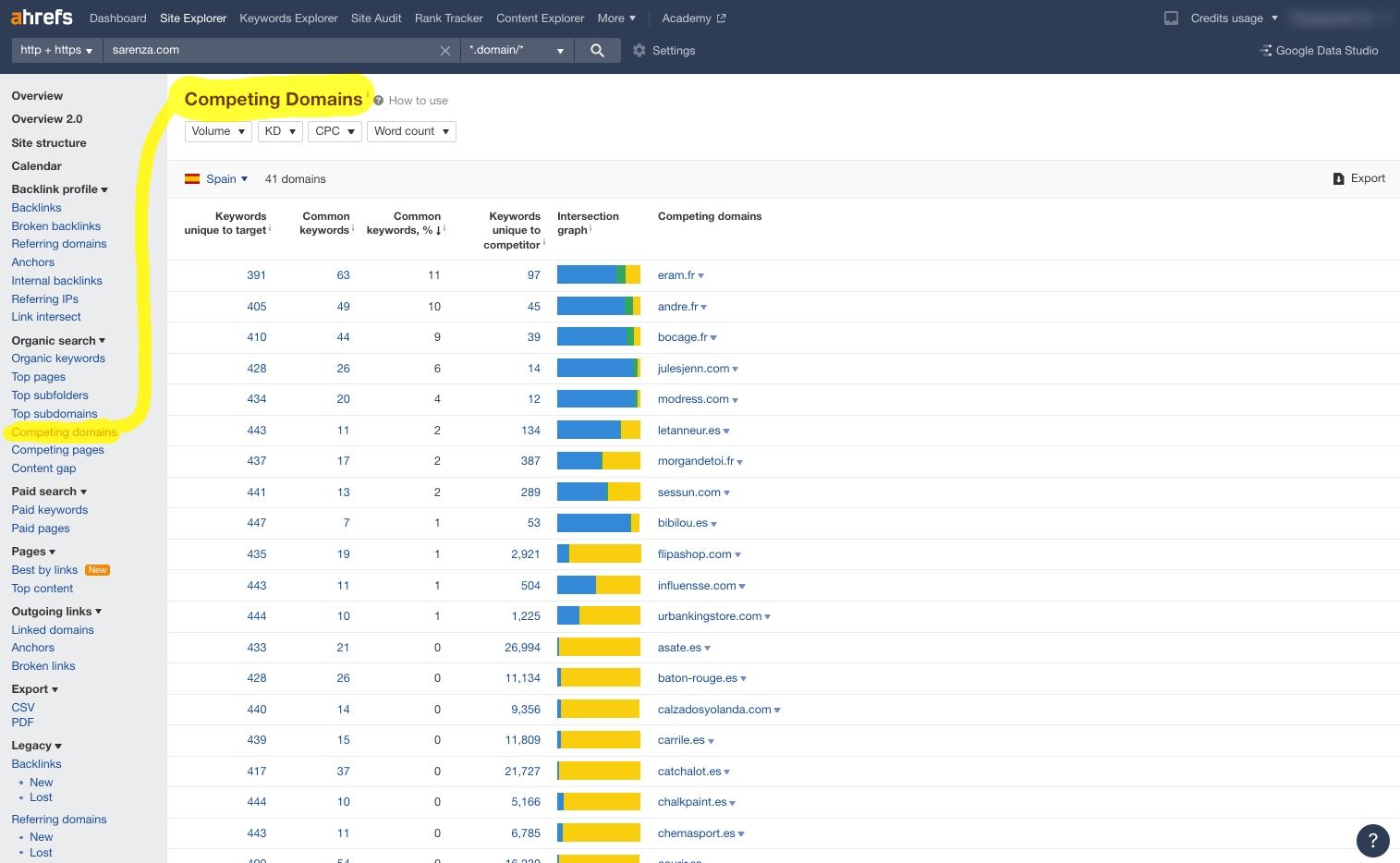Image resolution: width=1400 pixels, height=863 pixels.
Task: Open the protocol http + https dropdown
Action: pos(57,50)
